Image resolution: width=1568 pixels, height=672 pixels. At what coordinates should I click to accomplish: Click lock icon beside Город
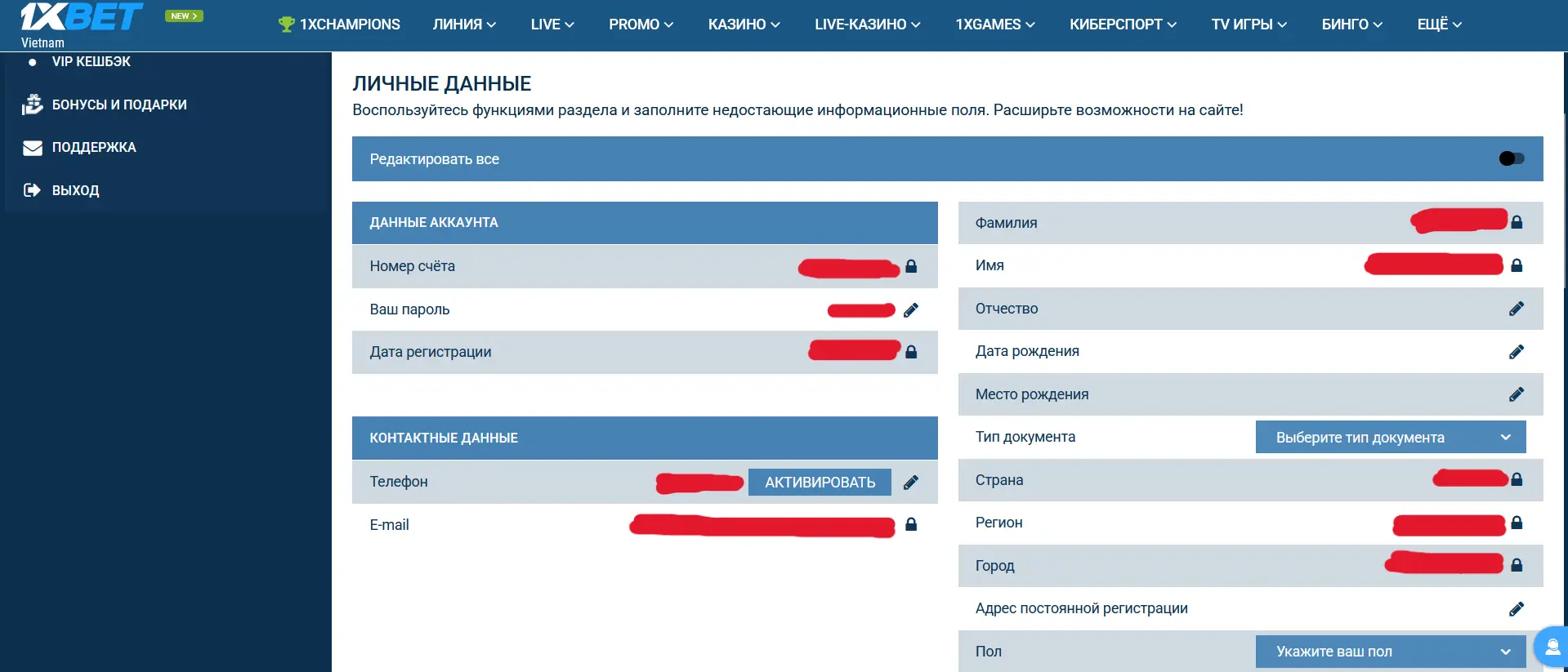click(1517, 565)
